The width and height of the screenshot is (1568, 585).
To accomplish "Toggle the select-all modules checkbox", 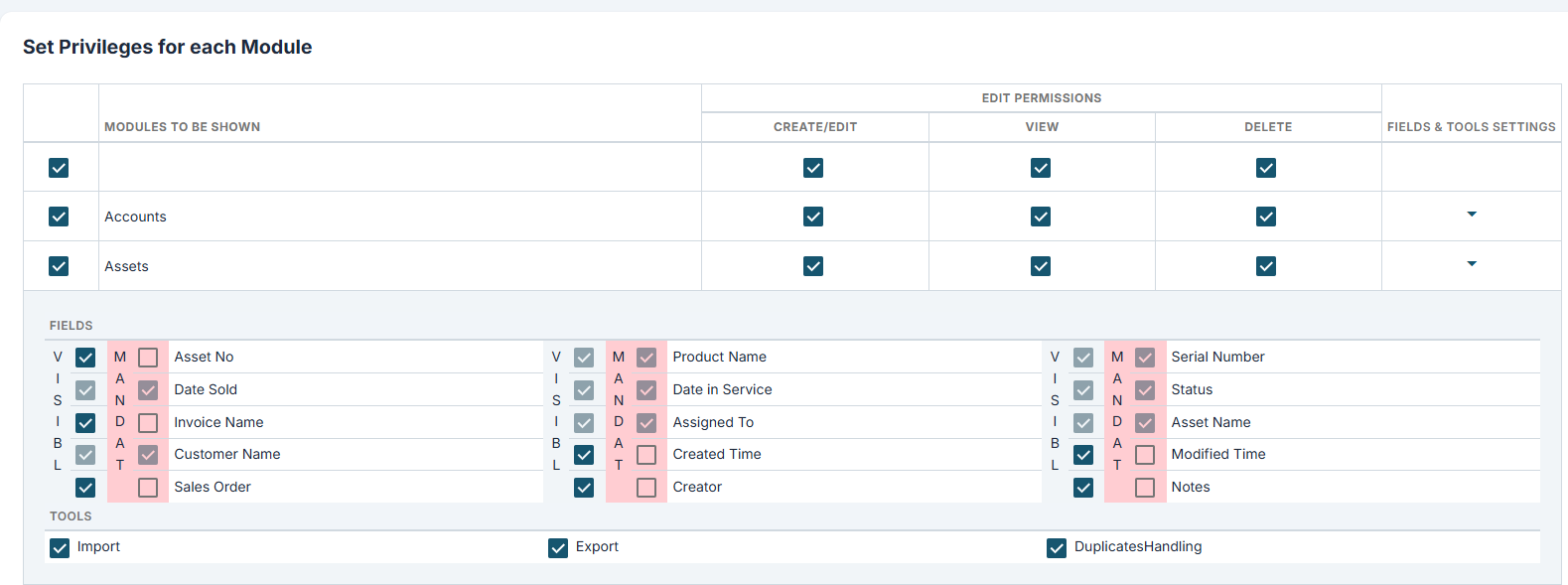I will click(x=59, y=168).
